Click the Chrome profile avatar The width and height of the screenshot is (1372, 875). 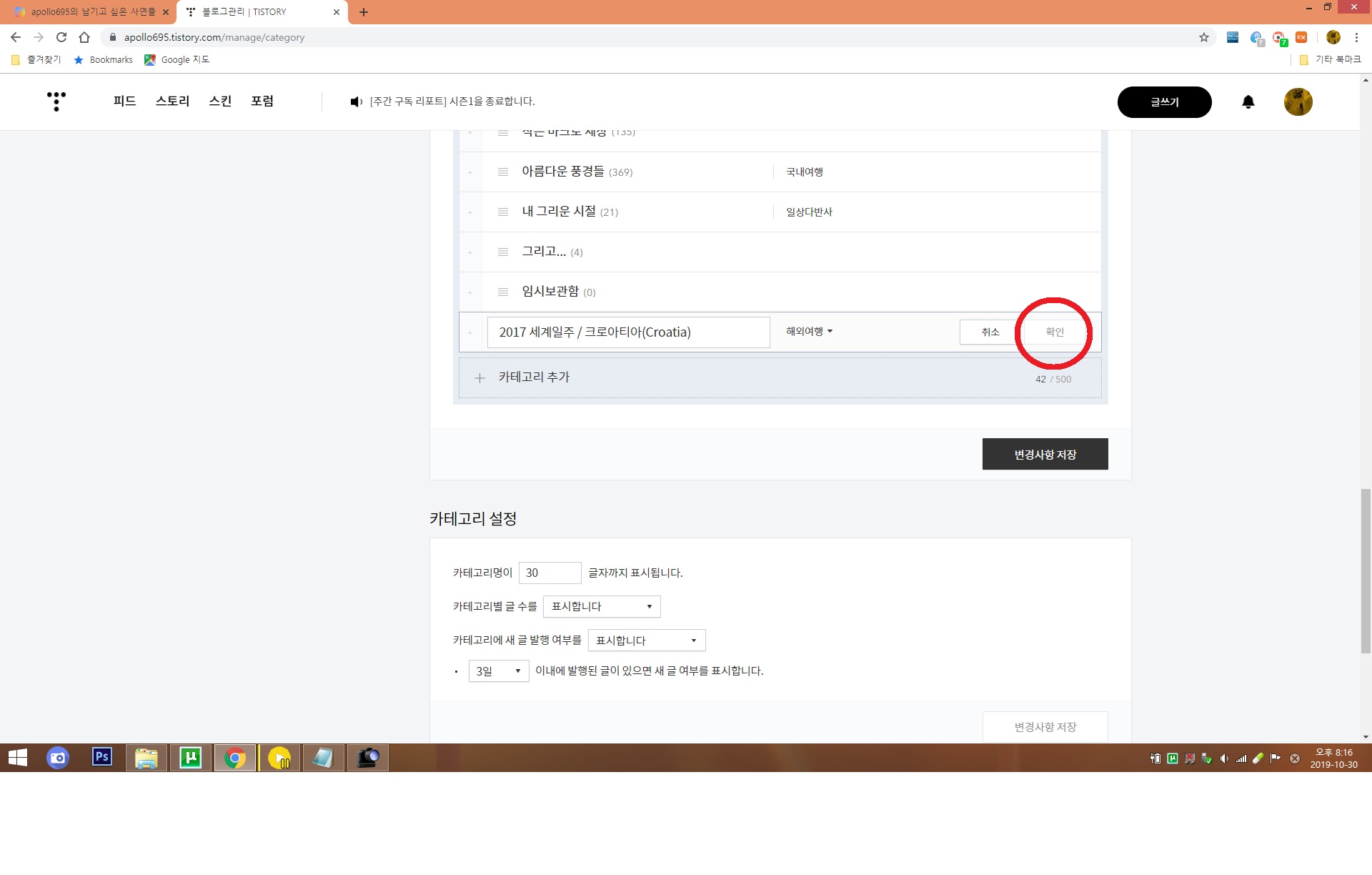pyautogui.click(x=1333, y=37)
